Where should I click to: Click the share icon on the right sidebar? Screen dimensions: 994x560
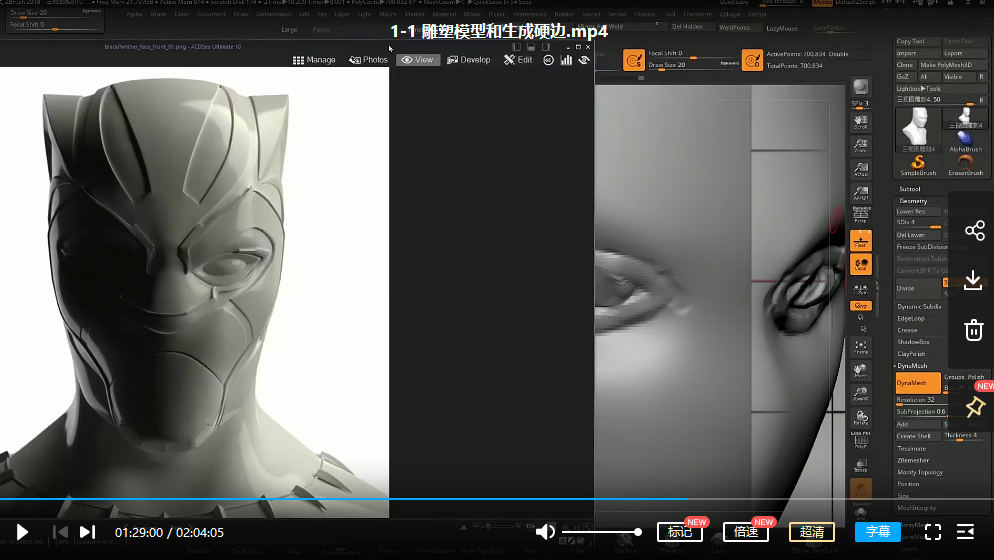point(974,231)
